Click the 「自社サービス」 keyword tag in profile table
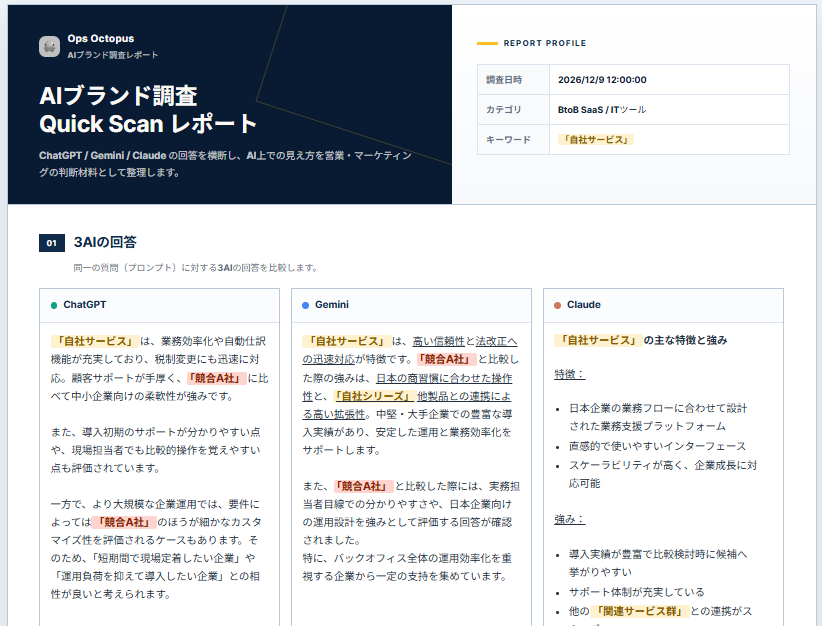 [x=595, y=140]
